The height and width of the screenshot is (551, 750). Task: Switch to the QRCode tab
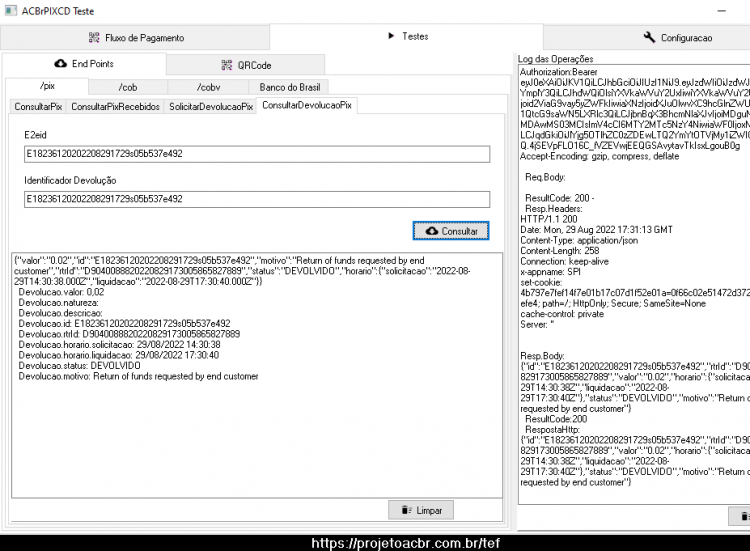pyautogui.click(x=246, y=65)
